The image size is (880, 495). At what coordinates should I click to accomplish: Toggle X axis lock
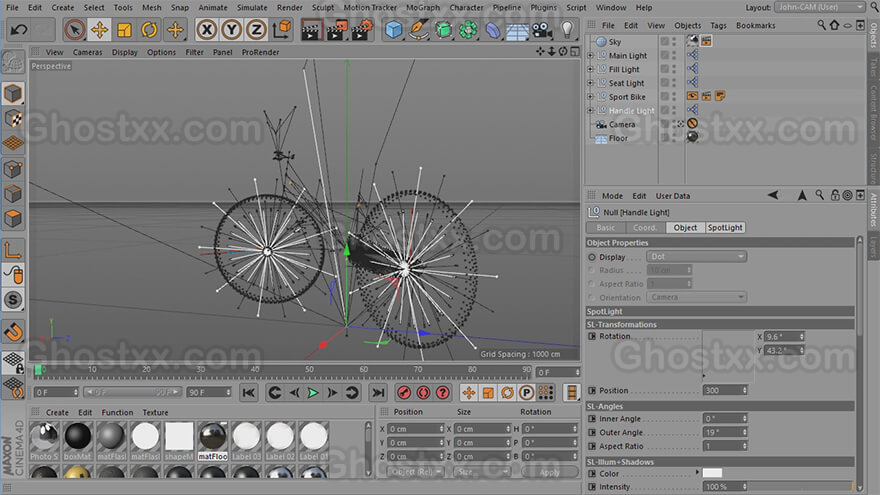point(207,29)
